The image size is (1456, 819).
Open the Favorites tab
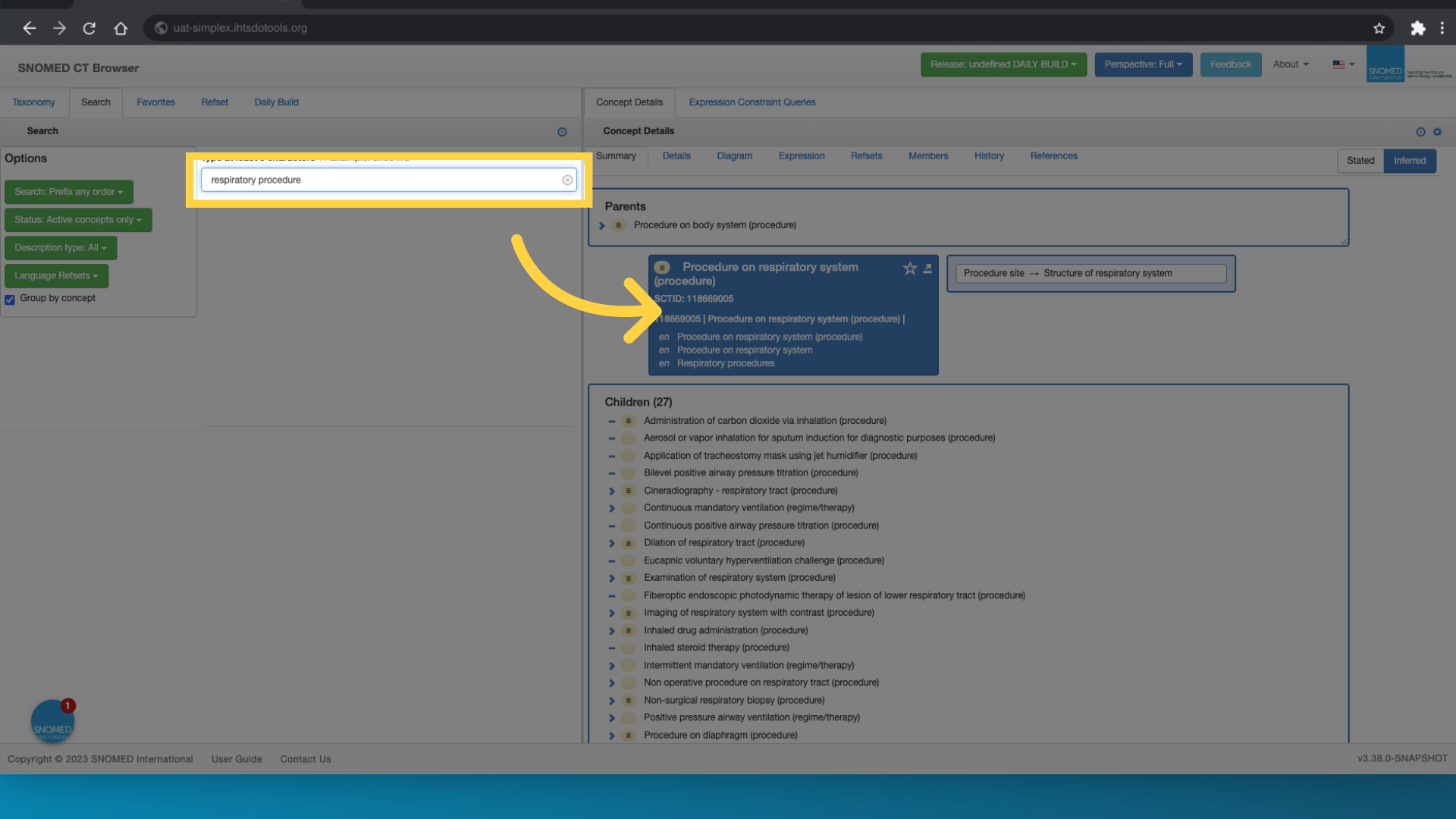pos(155,102)
